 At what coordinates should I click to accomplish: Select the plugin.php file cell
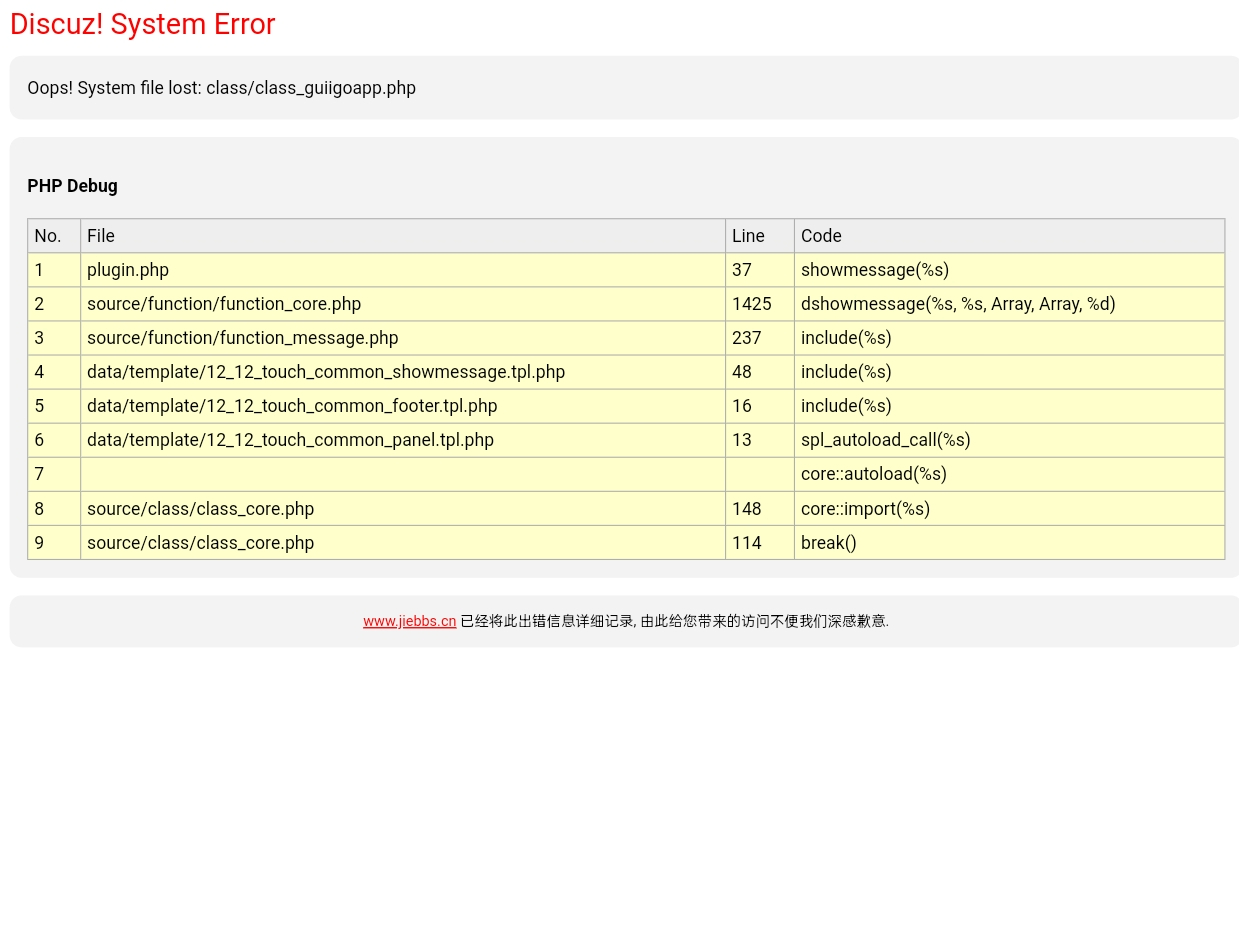pyautogui.click(x=128, y=270)
